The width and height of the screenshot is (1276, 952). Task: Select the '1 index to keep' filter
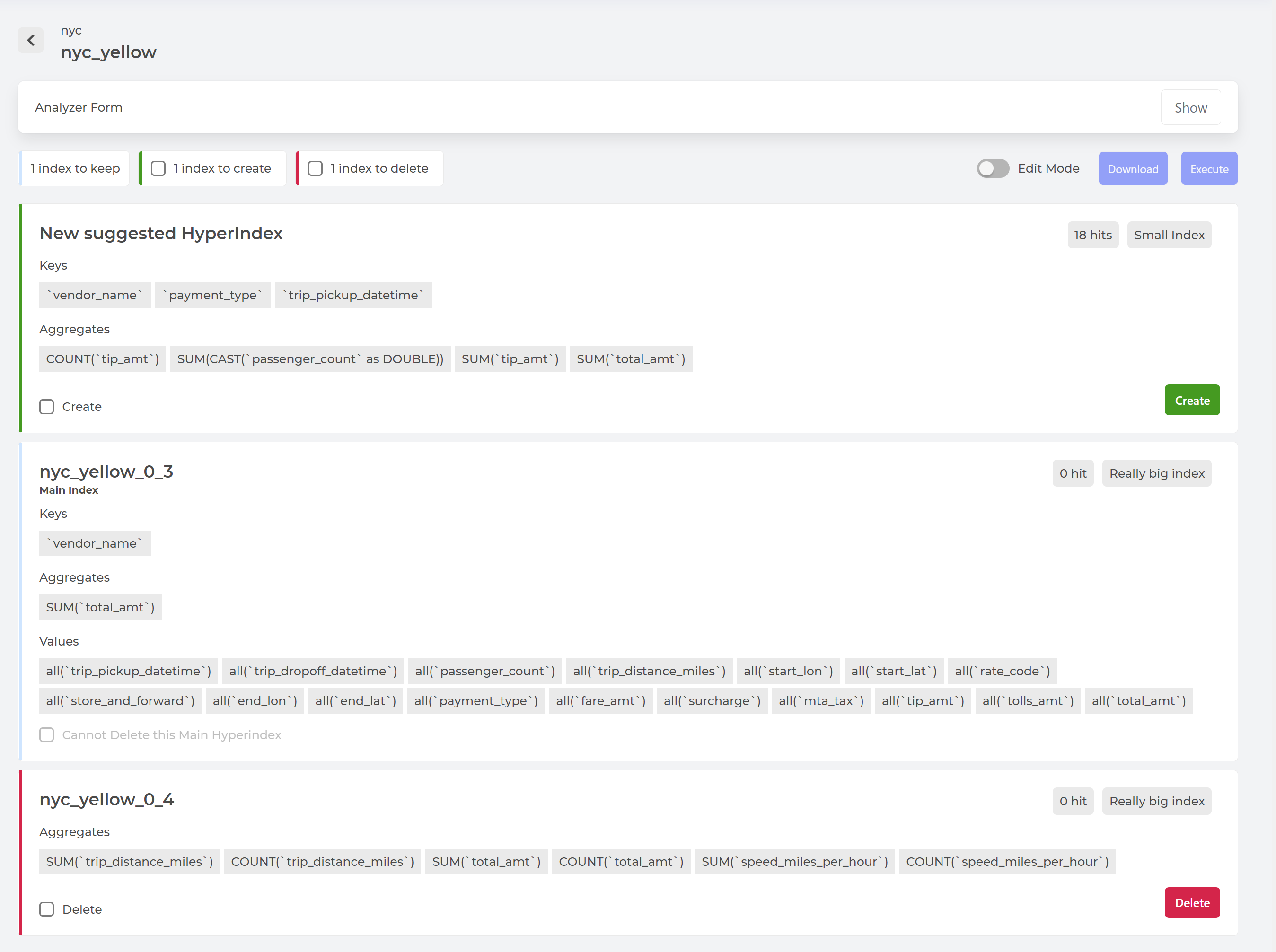pyautogui.click(x=75, y=168)
